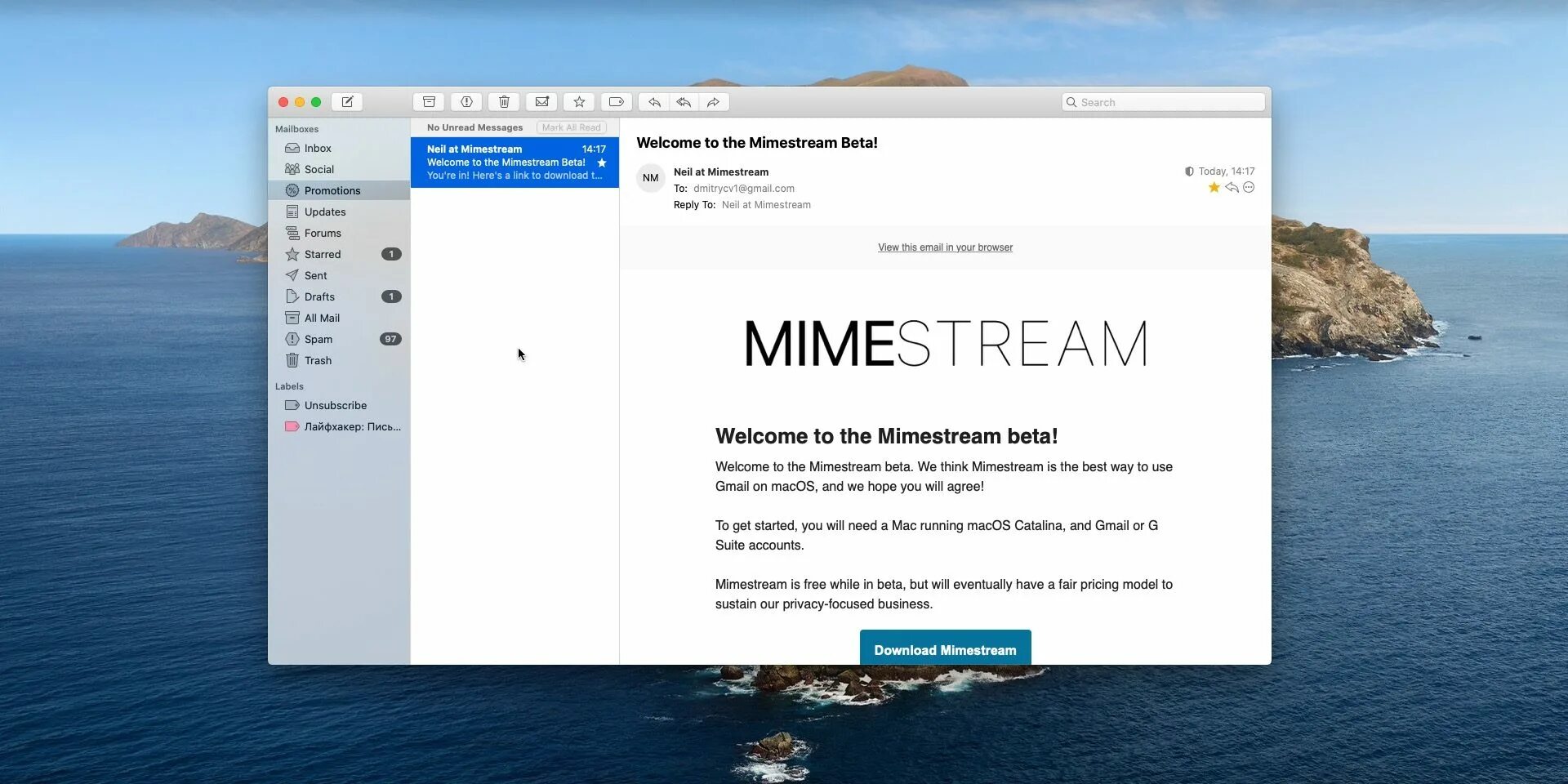Click the Starred unread count badge
1568x784 pixels.
click(x=391, y=254)
